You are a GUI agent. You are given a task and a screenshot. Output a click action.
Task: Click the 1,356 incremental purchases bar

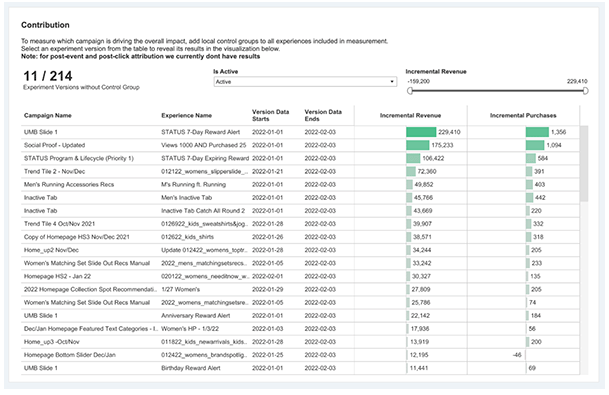[x=537, y=132]
